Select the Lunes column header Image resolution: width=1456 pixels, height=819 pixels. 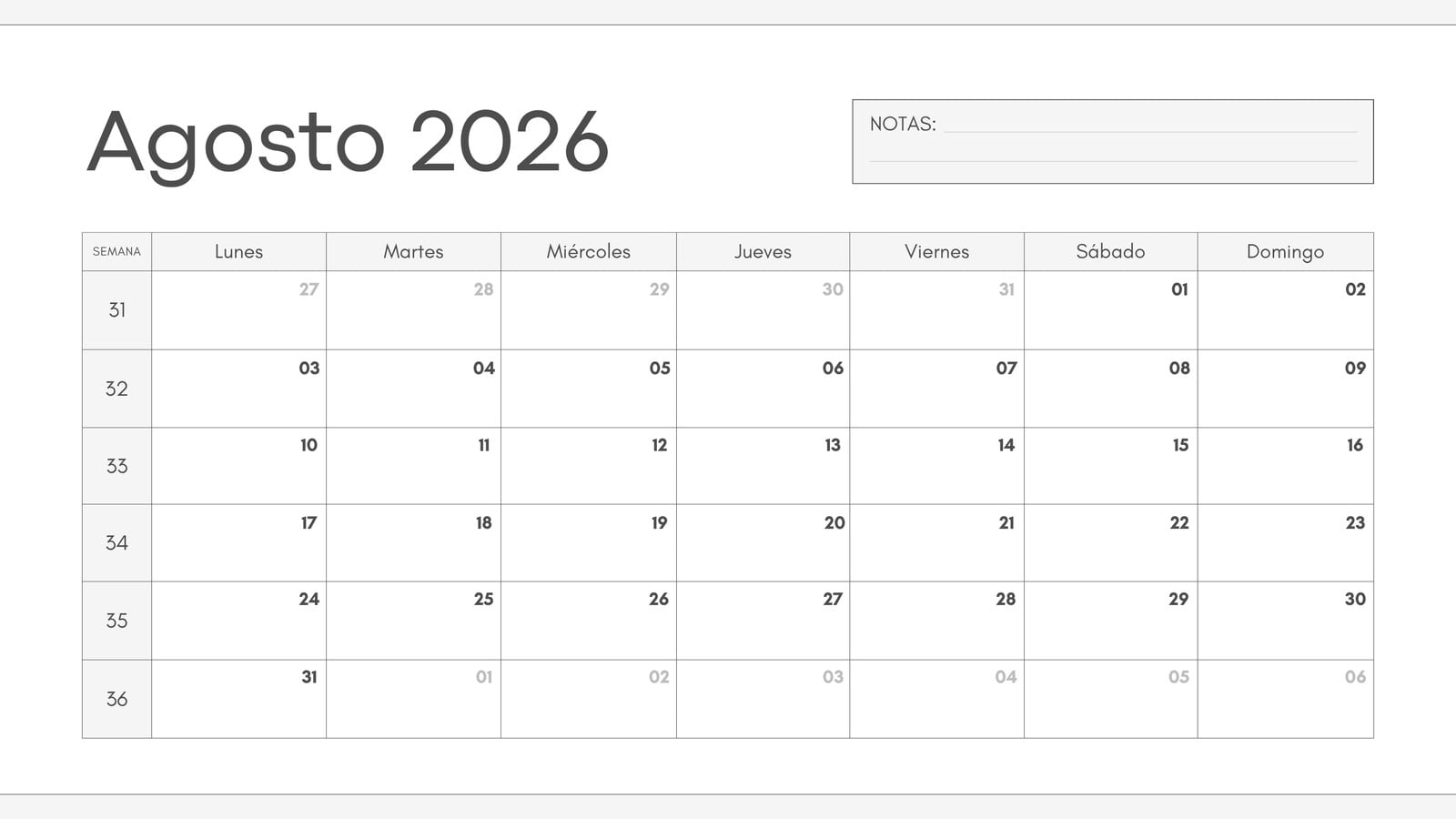point(238,251)
